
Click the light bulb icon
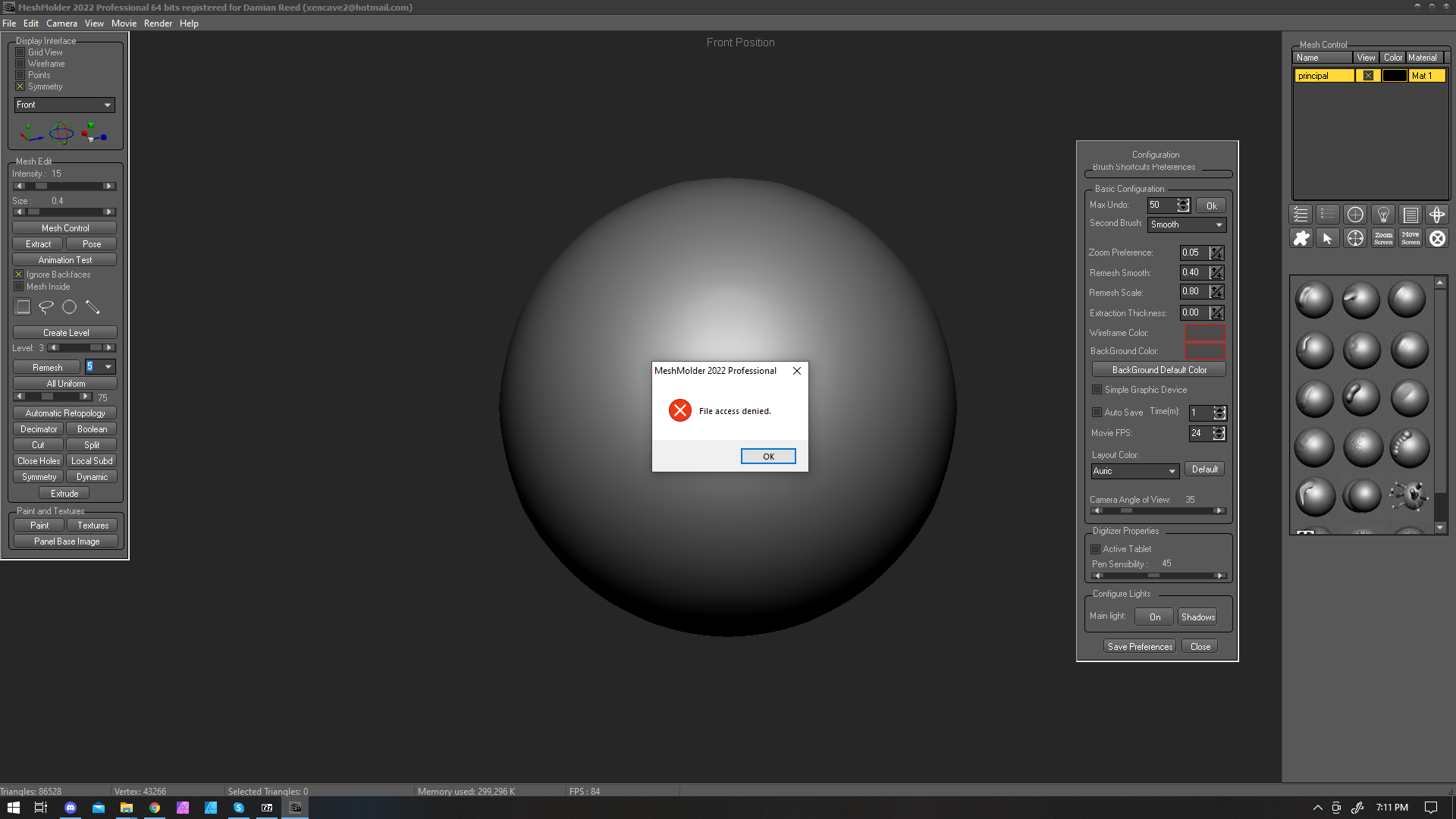pyautogui.click(x=1383, y=215)
